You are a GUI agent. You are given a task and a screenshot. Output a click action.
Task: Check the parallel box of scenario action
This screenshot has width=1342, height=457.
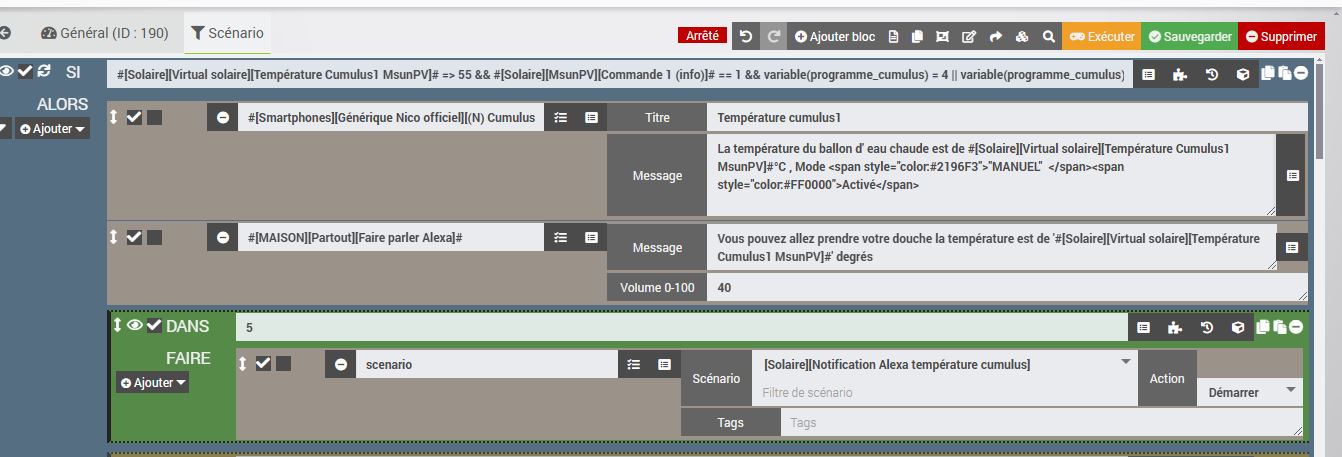tap(284, 363)
